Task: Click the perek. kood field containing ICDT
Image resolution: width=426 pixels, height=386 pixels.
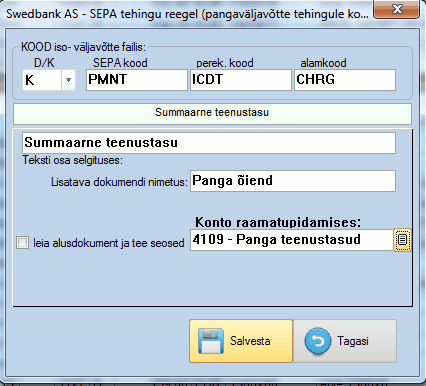Action: (x=241, y=80)
